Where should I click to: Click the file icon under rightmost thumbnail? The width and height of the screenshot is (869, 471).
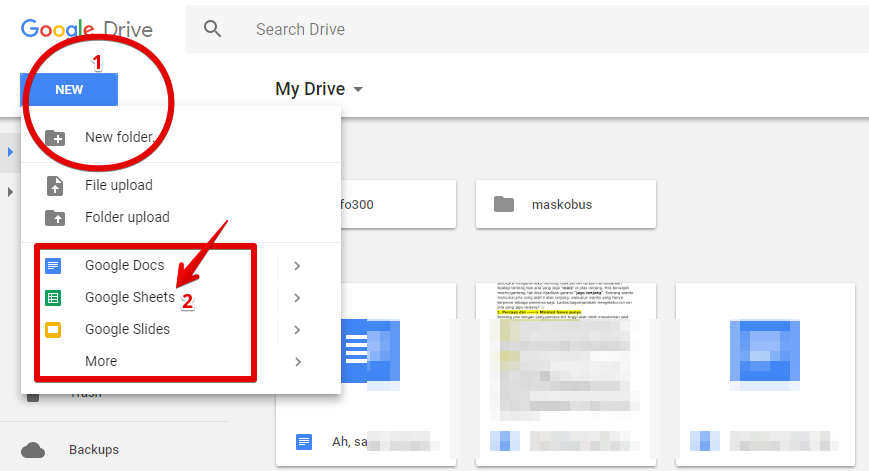(x=705, y=441)
